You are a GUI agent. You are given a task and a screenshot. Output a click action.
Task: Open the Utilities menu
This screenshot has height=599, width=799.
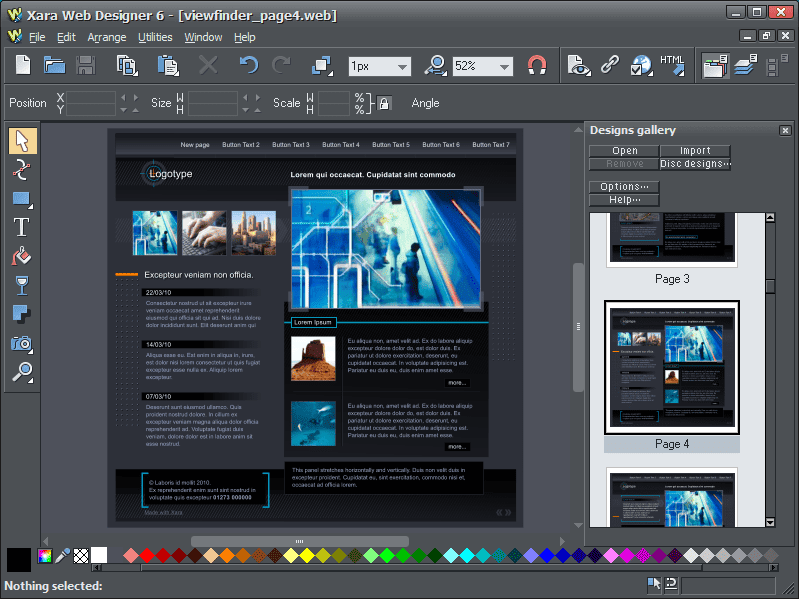[x=155, y=37]
